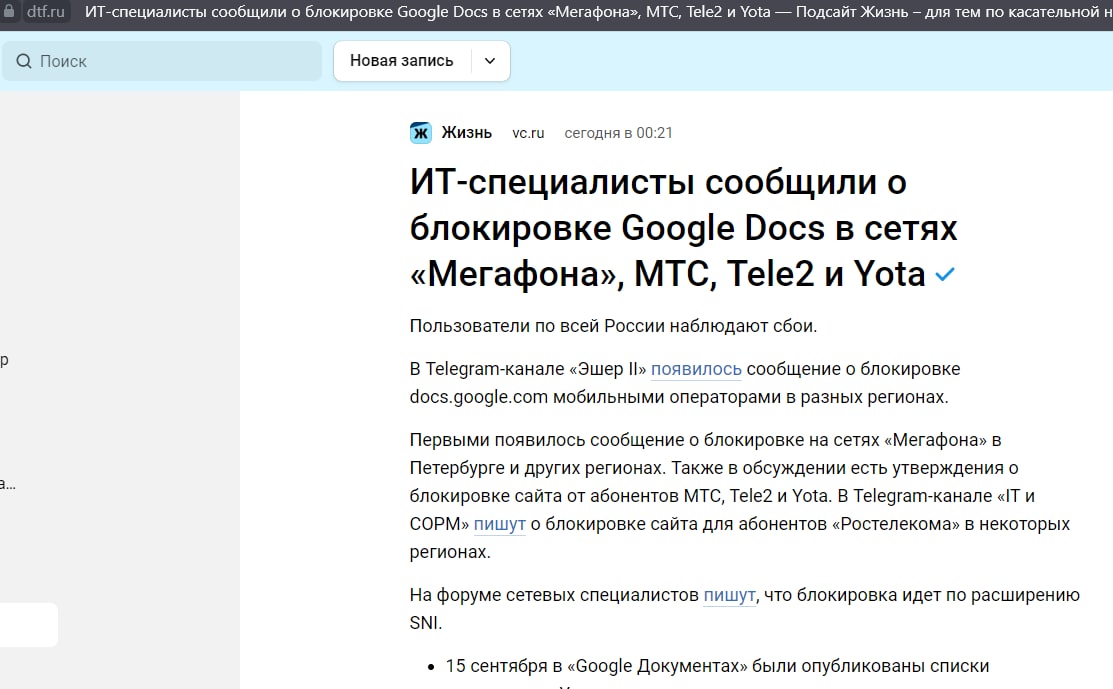Open the пишут link about Ростелеком
The height and width of the screenshot is (689, 1113).
tap(500, 524)
